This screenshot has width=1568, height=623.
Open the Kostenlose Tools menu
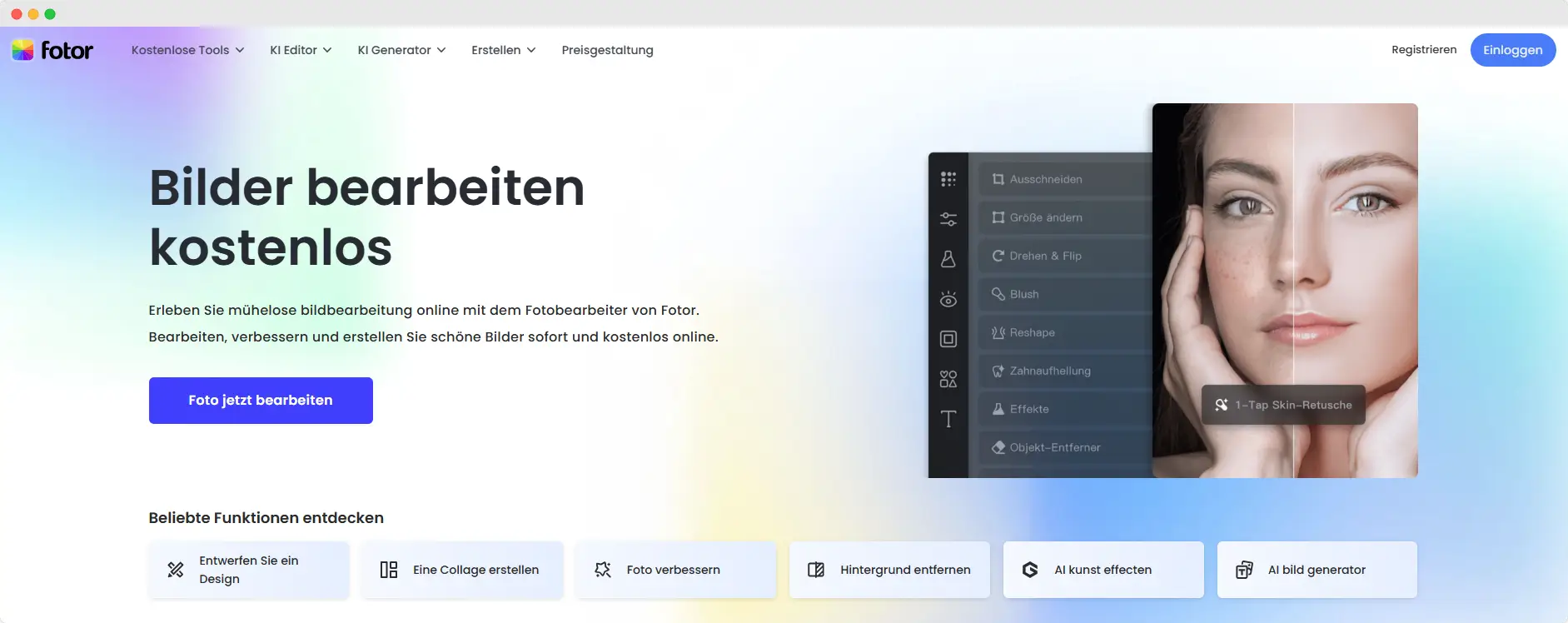pos(188,50)
